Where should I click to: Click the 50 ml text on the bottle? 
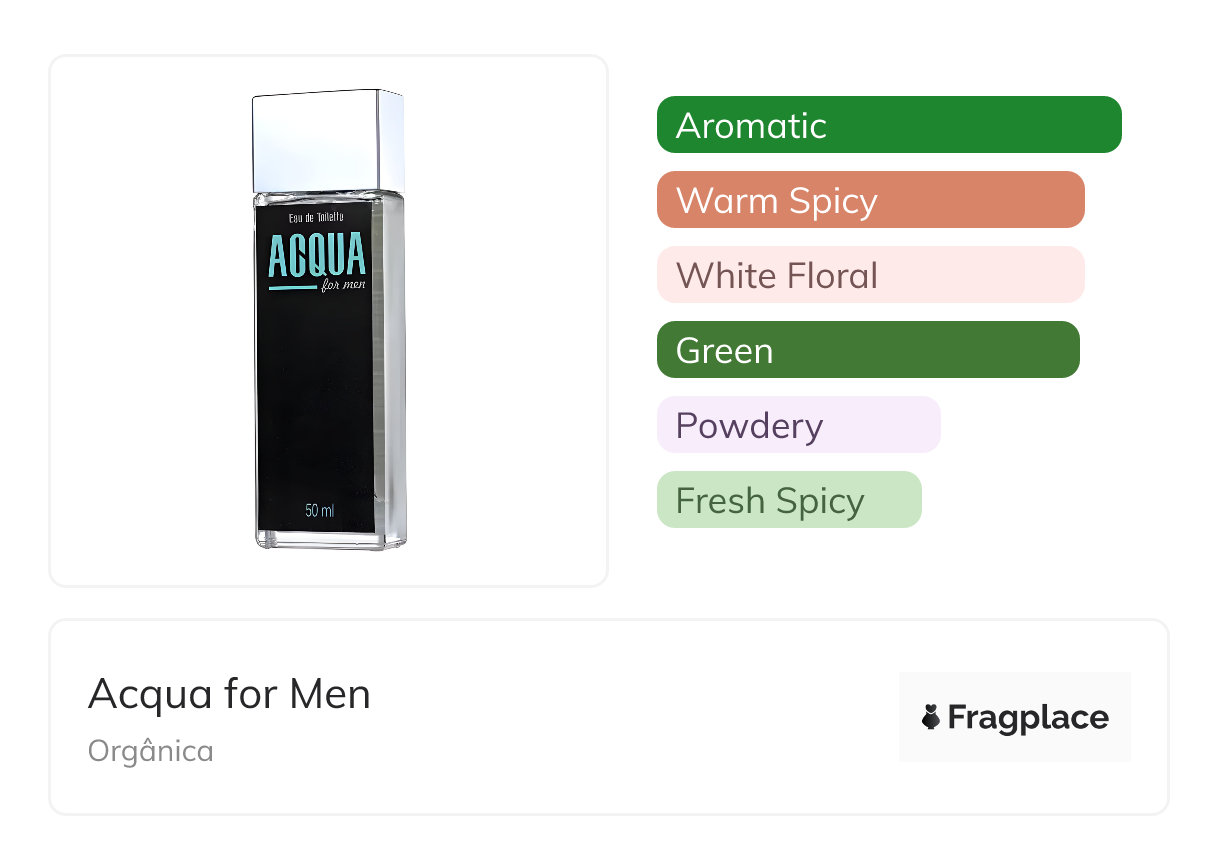(320, 512)
